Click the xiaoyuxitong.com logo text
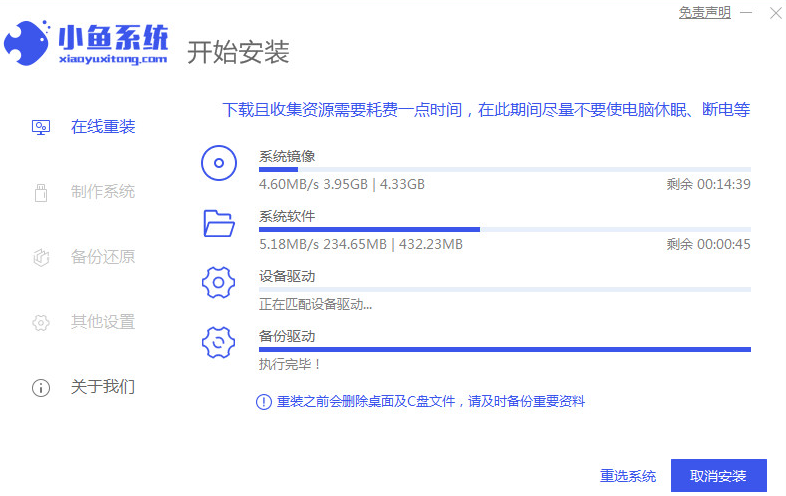The image size is (786, 496). click(x=113, y=59)
